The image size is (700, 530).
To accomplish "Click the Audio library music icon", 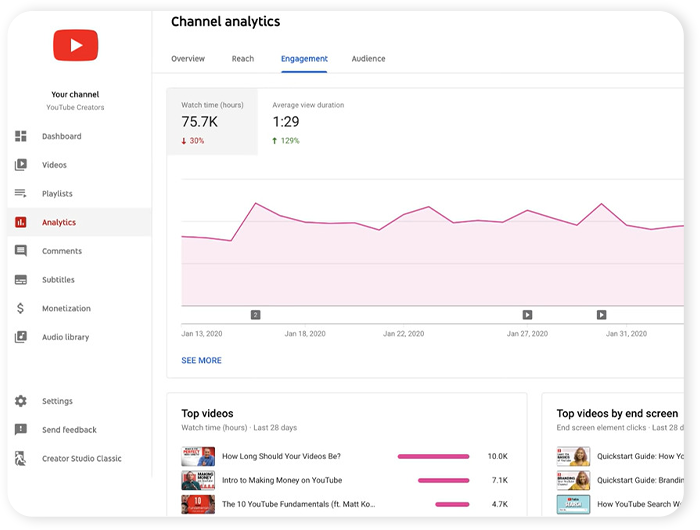I will tap(21, 337).
